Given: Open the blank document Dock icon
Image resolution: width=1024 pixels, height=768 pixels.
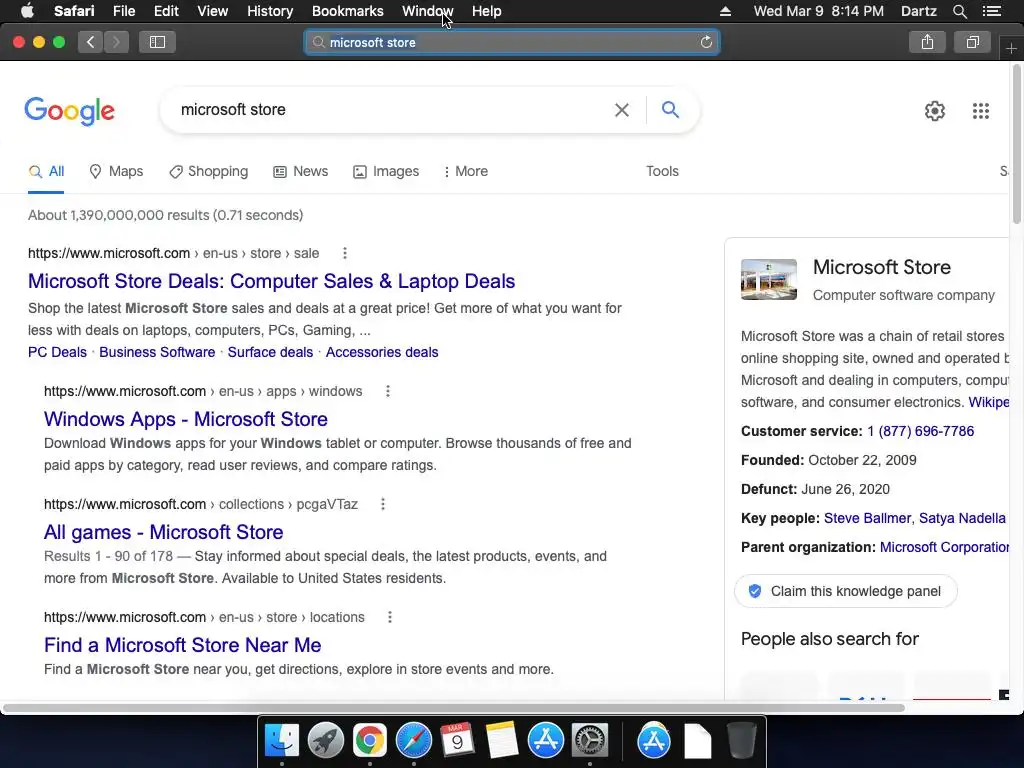Looking at the screenshot, I should coord(697,741).
